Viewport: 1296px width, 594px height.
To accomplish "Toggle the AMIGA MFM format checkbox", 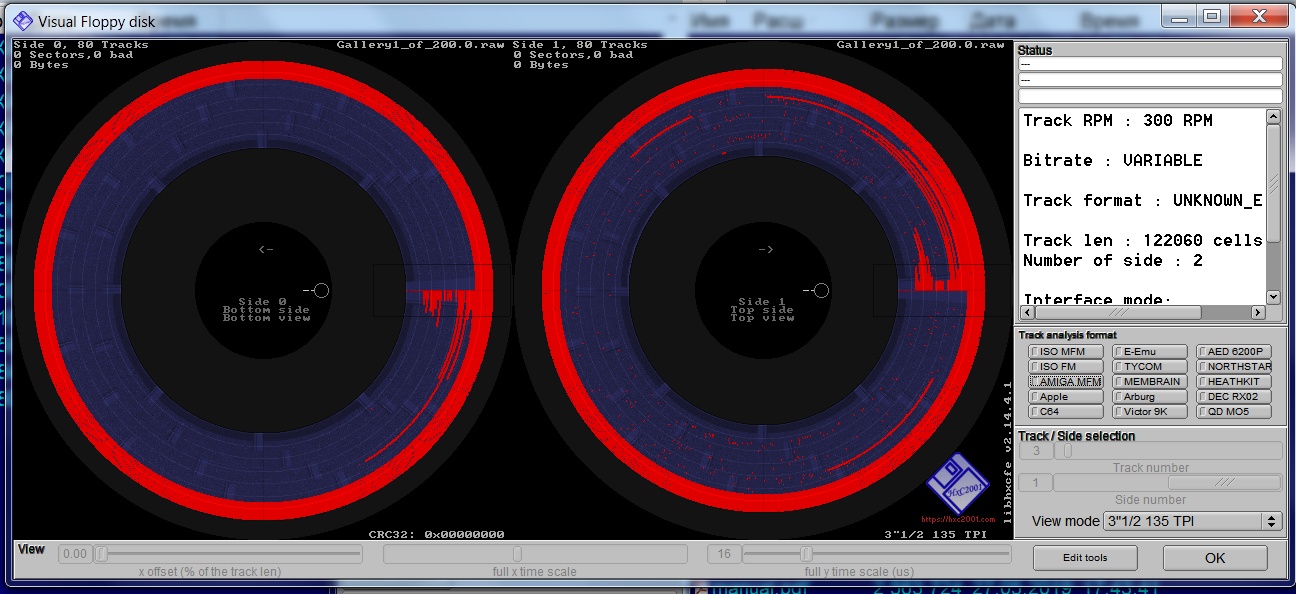I will (x=1067, y=382).
